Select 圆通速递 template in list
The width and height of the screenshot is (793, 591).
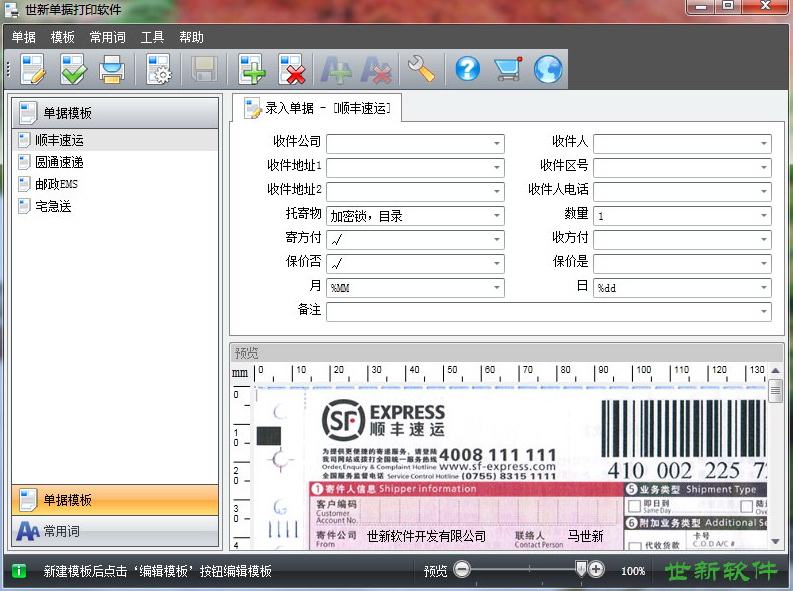[60, 162]
